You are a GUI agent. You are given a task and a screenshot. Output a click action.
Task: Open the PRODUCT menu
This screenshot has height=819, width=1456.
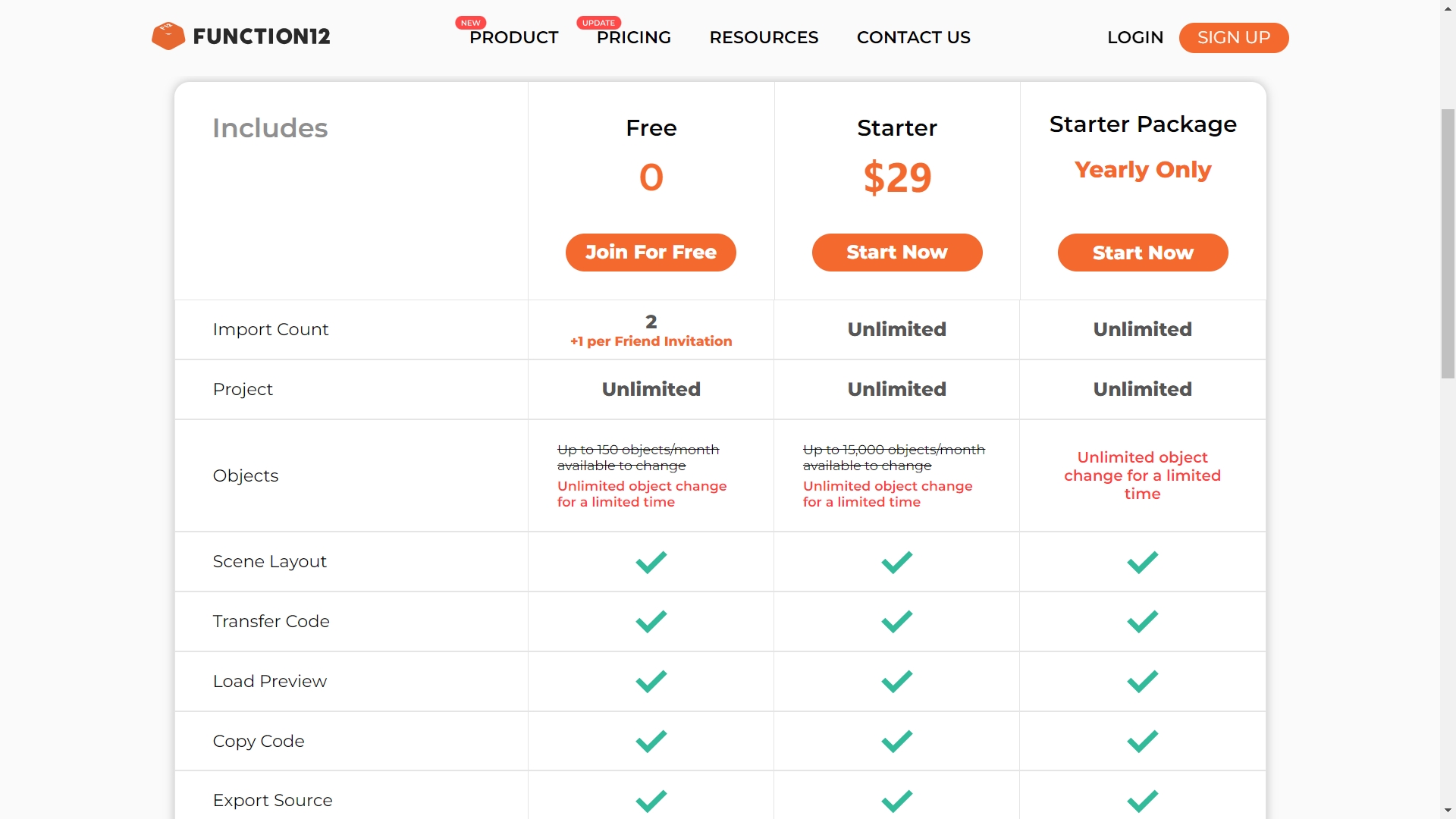point(514,38)
